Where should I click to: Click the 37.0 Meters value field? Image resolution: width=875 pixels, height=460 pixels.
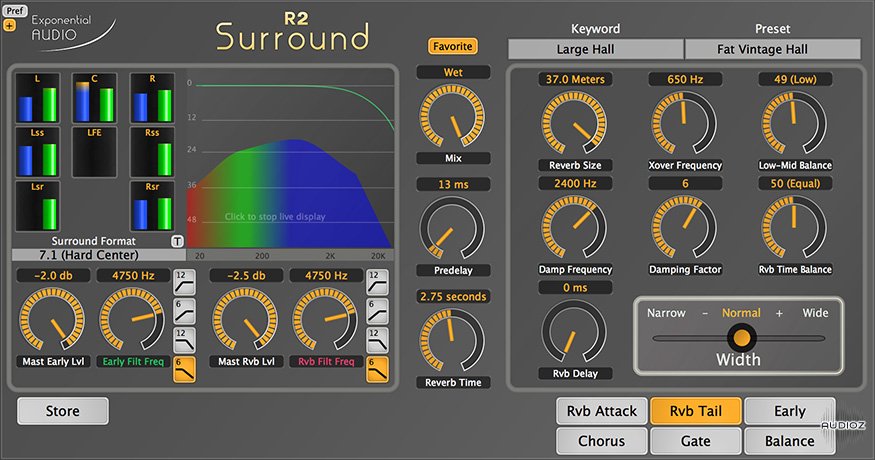[x=575, y=79]
